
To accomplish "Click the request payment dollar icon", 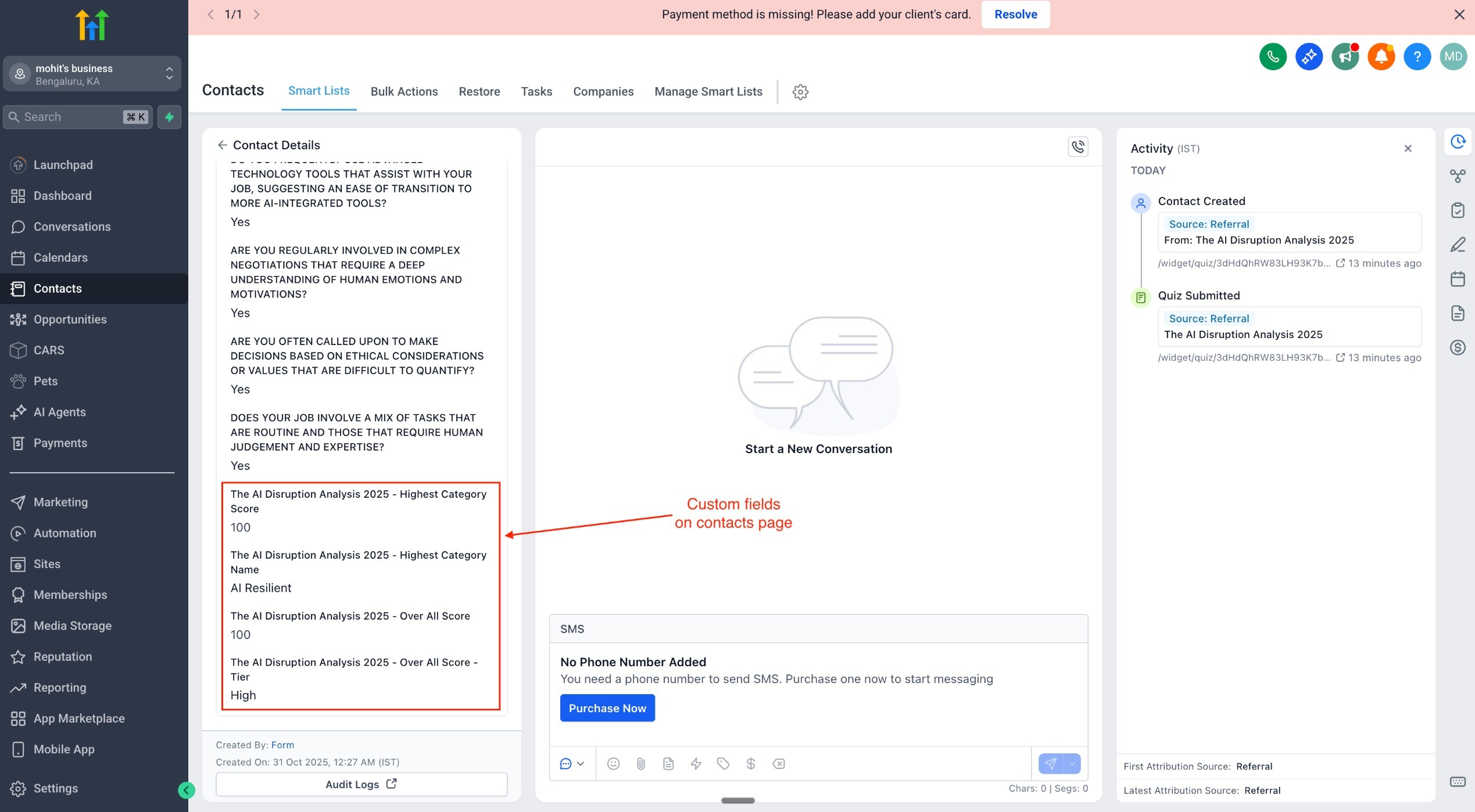I will (x=750, y=764).
